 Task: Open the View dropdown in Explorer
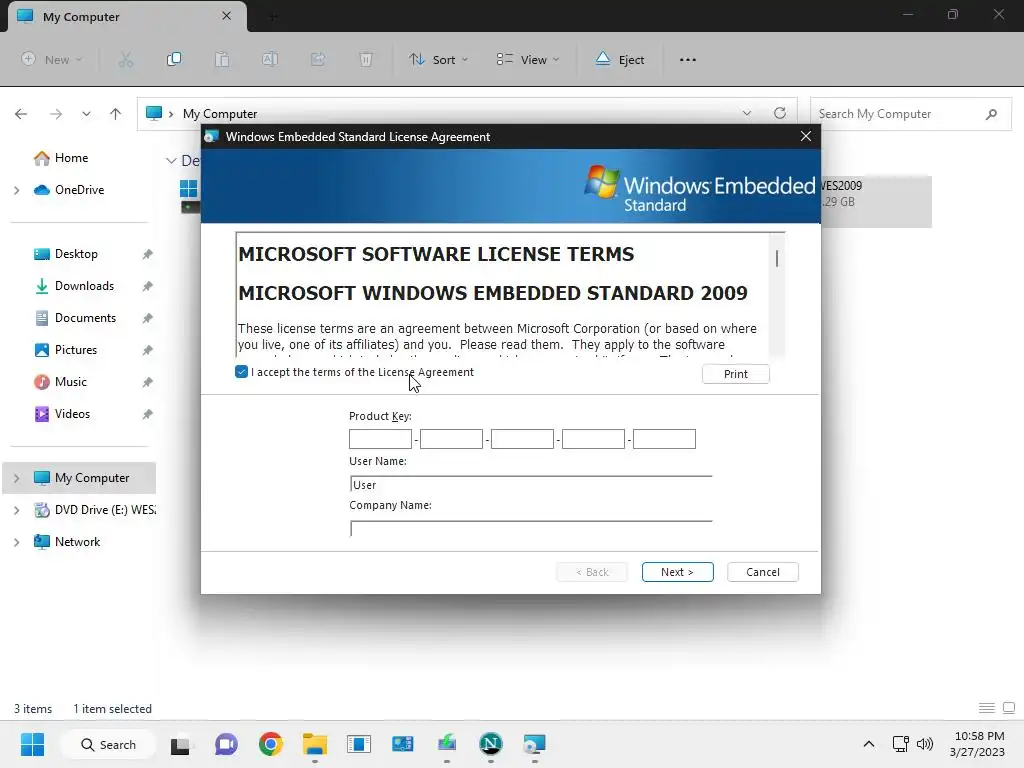click(528, 59)
